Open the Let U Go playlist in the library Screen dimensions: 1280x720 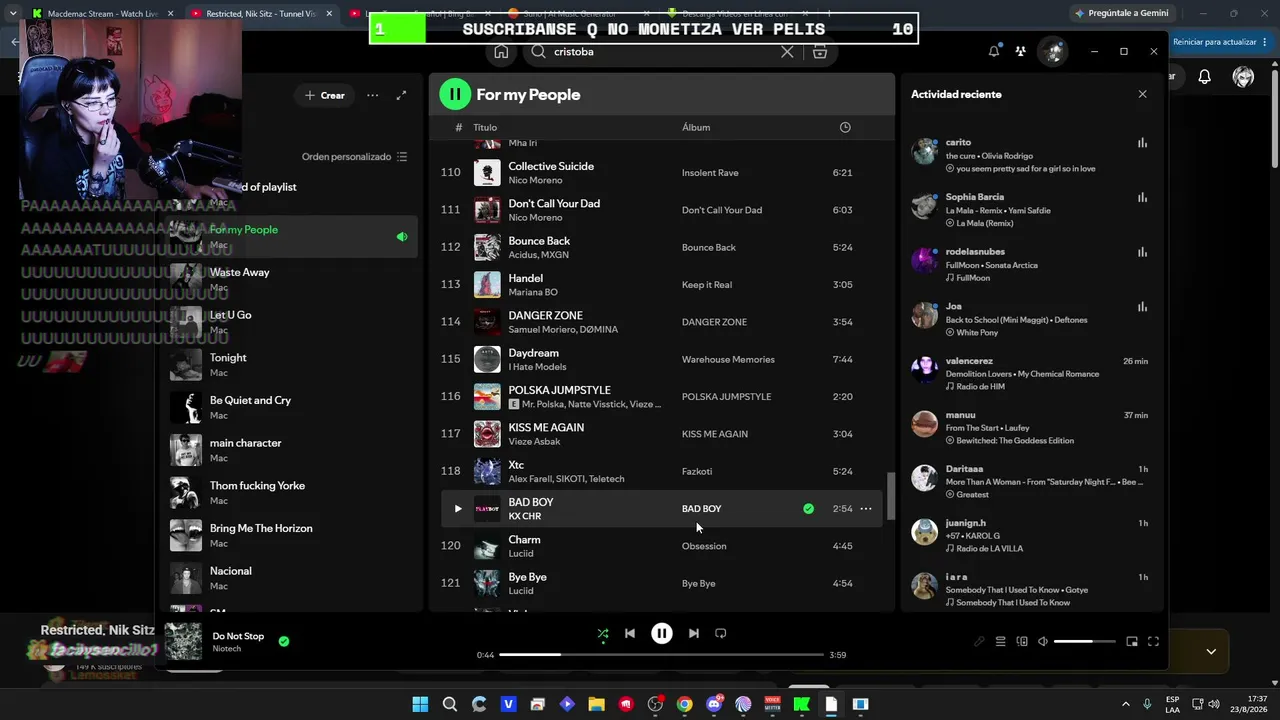291,322
